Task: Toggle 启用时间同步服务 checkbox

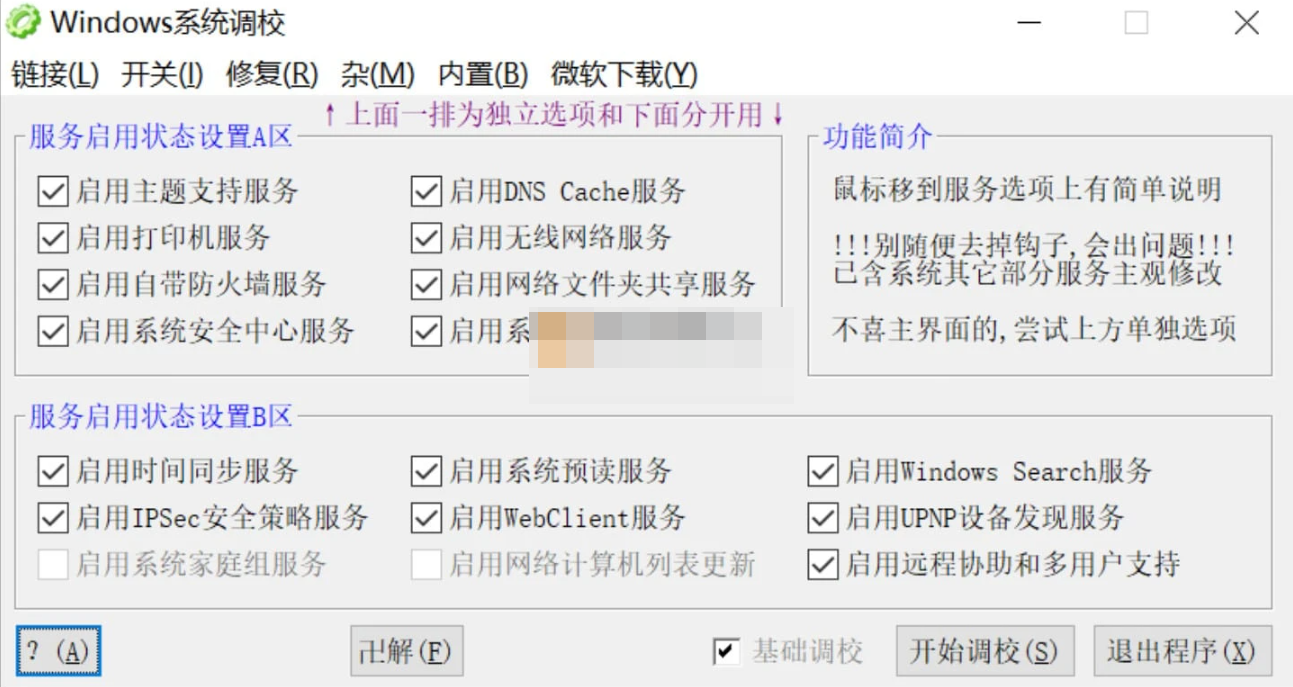Action: click(52, 471)
